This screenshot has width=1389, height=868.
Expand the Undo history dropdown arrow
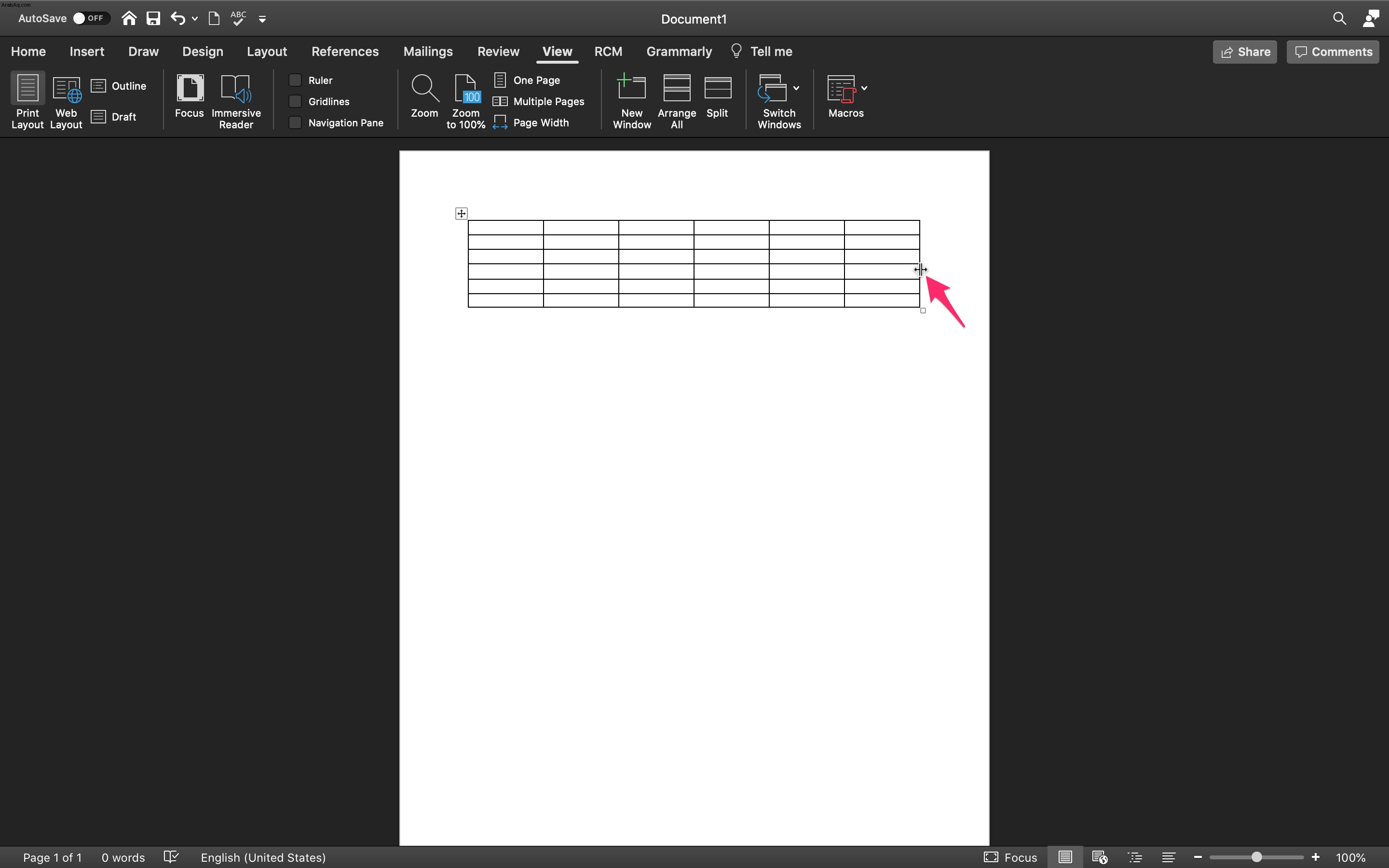195,19
